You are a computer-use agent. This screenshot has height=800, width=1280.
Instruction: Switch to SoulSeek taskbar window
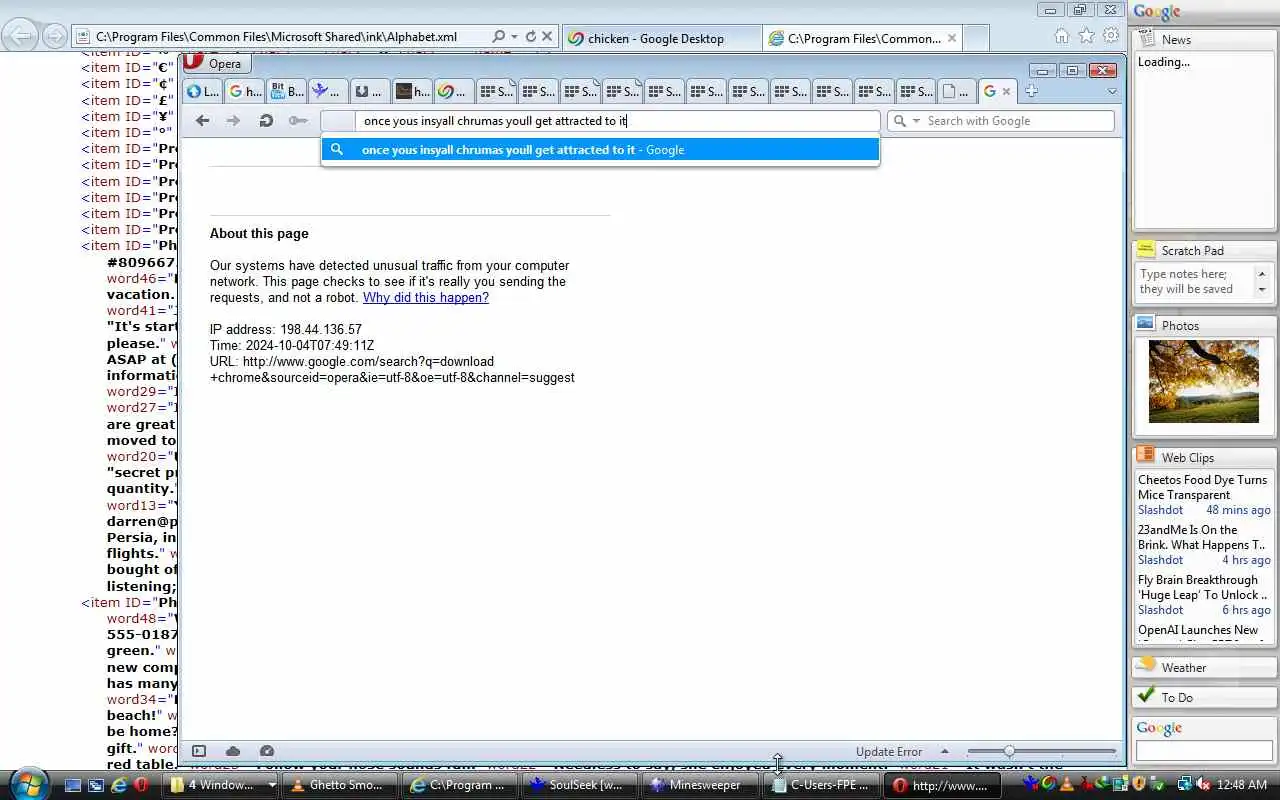click(x=581, y=785)
